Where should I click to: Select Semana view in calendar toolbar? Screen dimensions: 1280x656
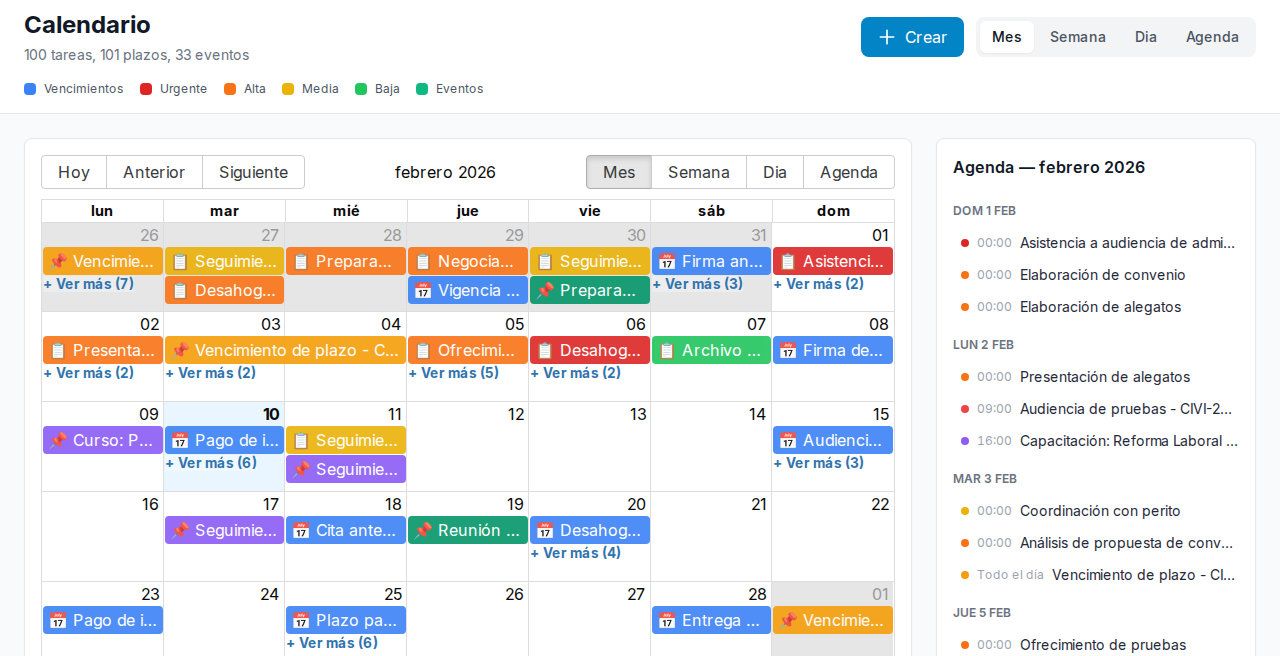(699, 172)
